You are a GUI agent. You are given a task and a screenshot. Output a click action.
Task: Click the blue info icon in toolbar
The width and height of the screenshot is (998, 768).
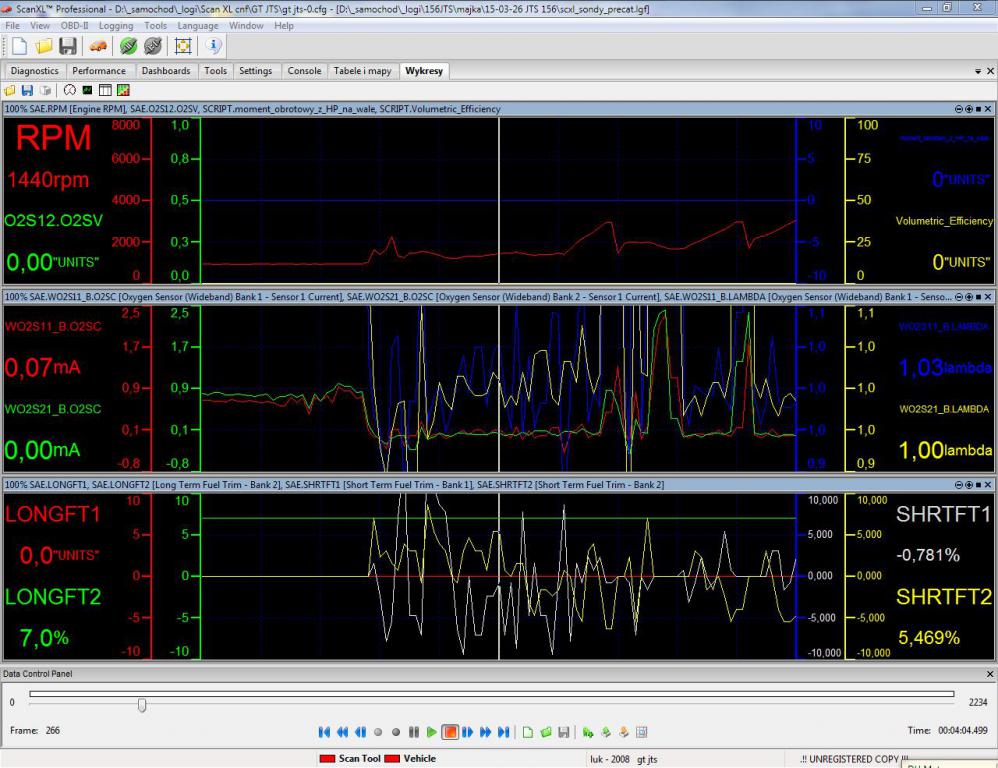(x=214, y=46)
